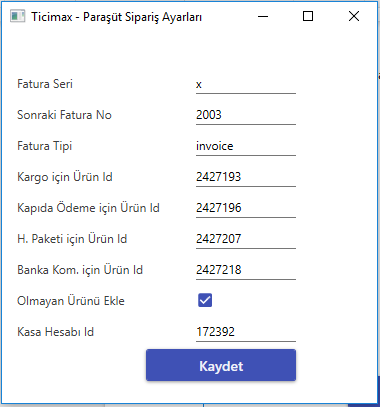Click the Fatura Tipi label
The width and height of the screenshot is (380, 407).
(x=44, y=146)
